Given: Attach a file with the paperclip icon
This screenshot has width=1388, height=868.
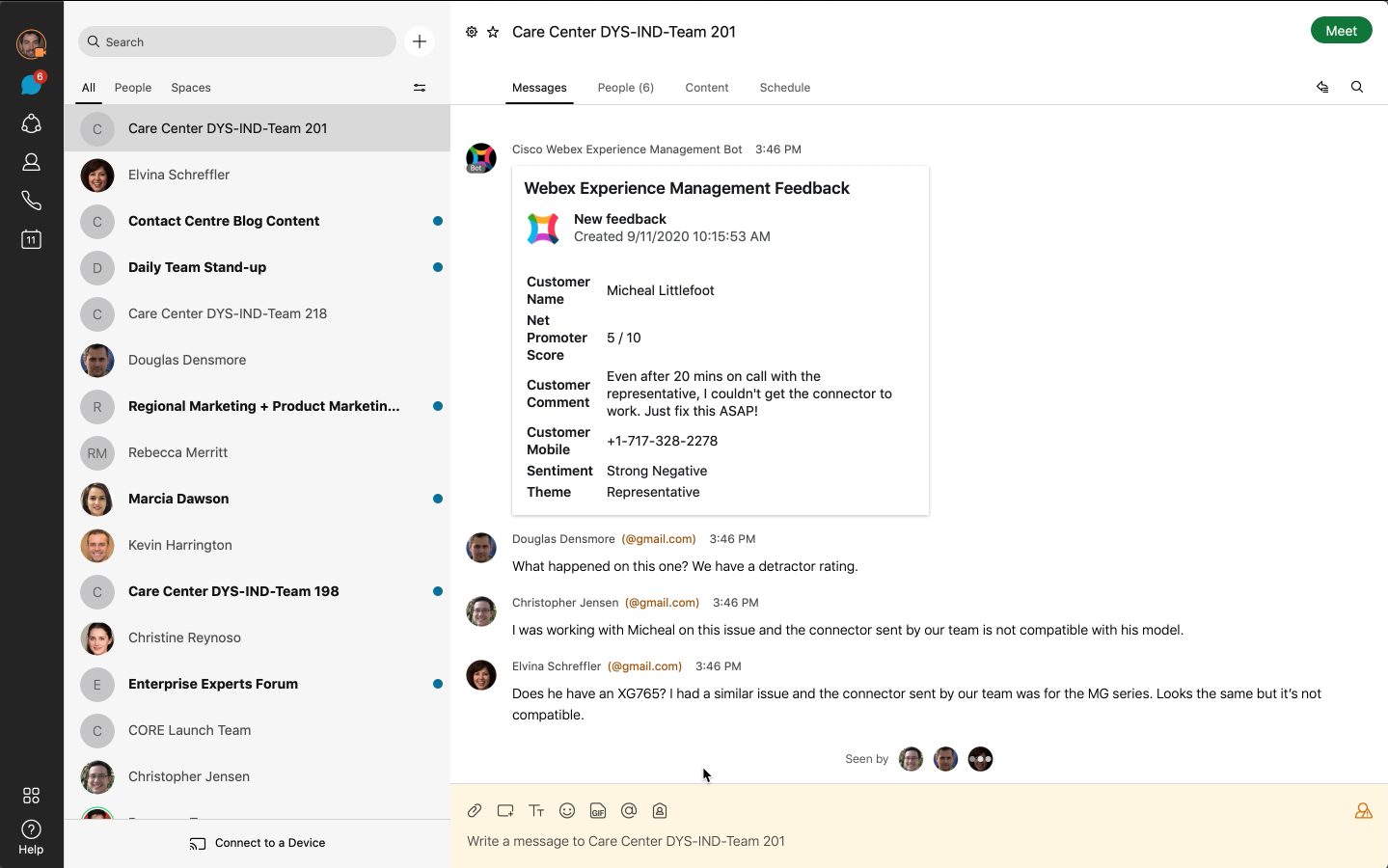Looking at the screenshot, I should coord(475,811).
